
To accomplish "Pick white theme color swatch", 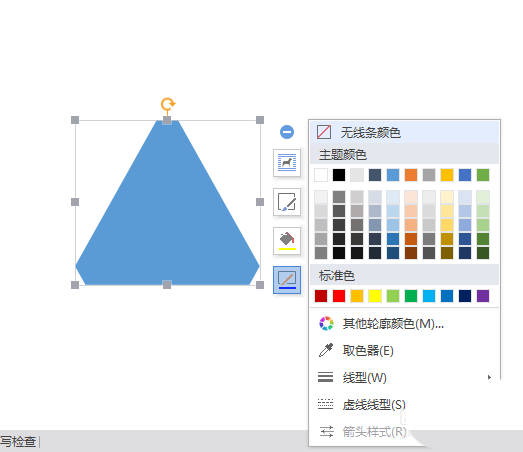I will [321, 175].
